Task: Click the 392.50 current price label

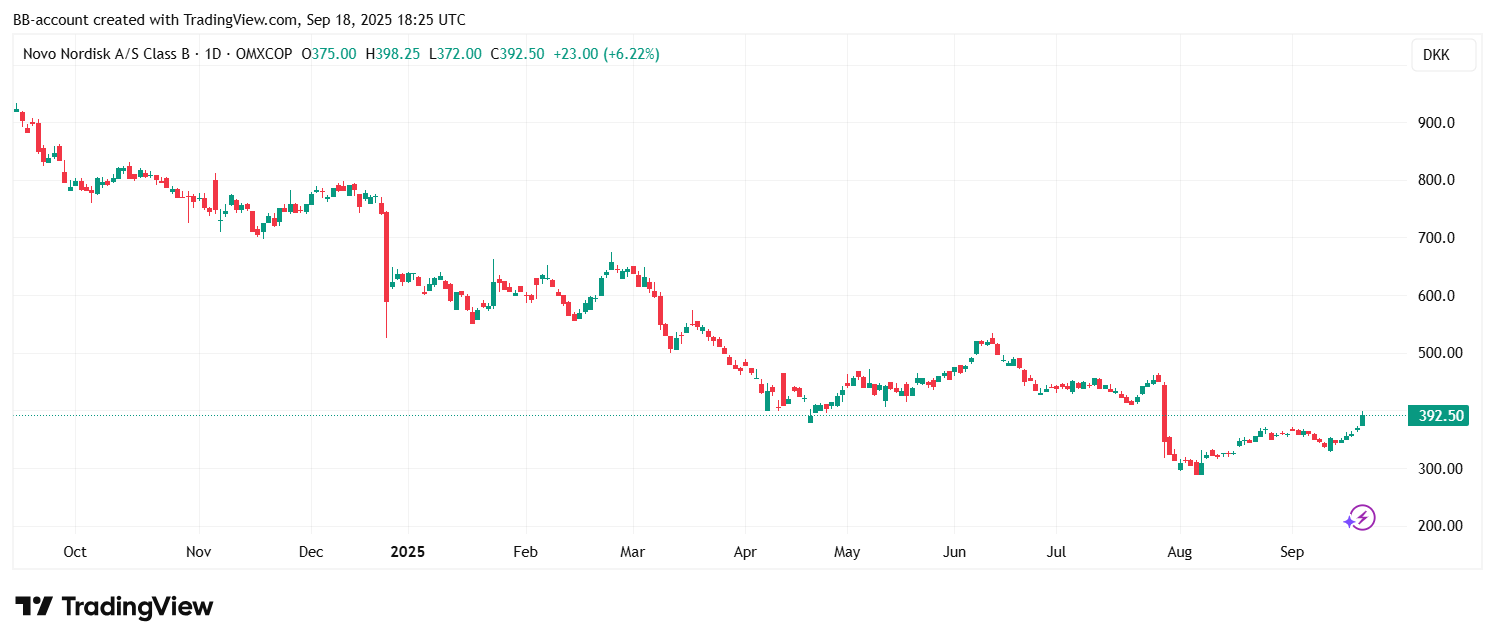Action: click(1438, 416)
